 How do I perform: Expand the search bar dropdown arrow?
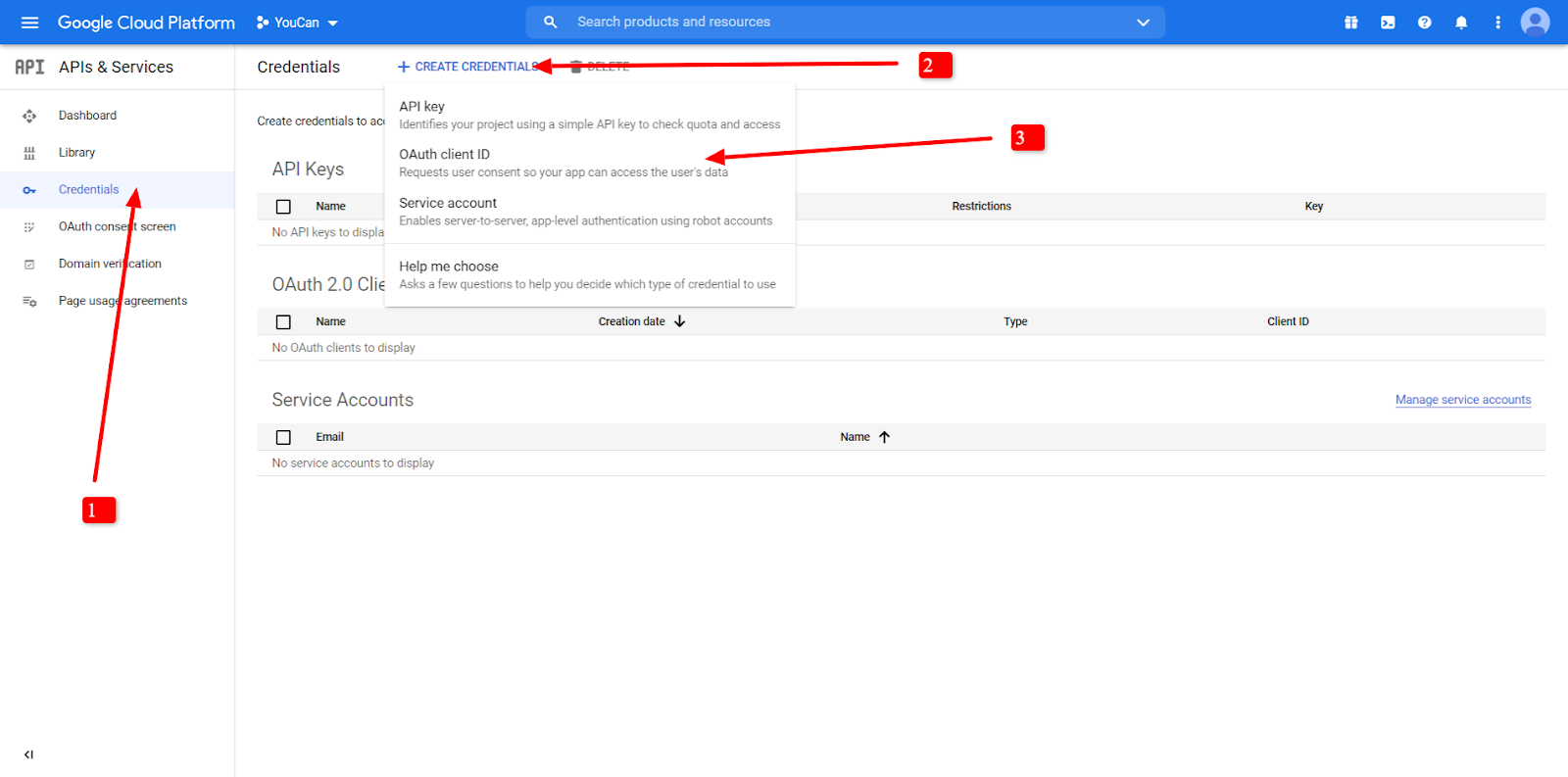(1143, 22)
